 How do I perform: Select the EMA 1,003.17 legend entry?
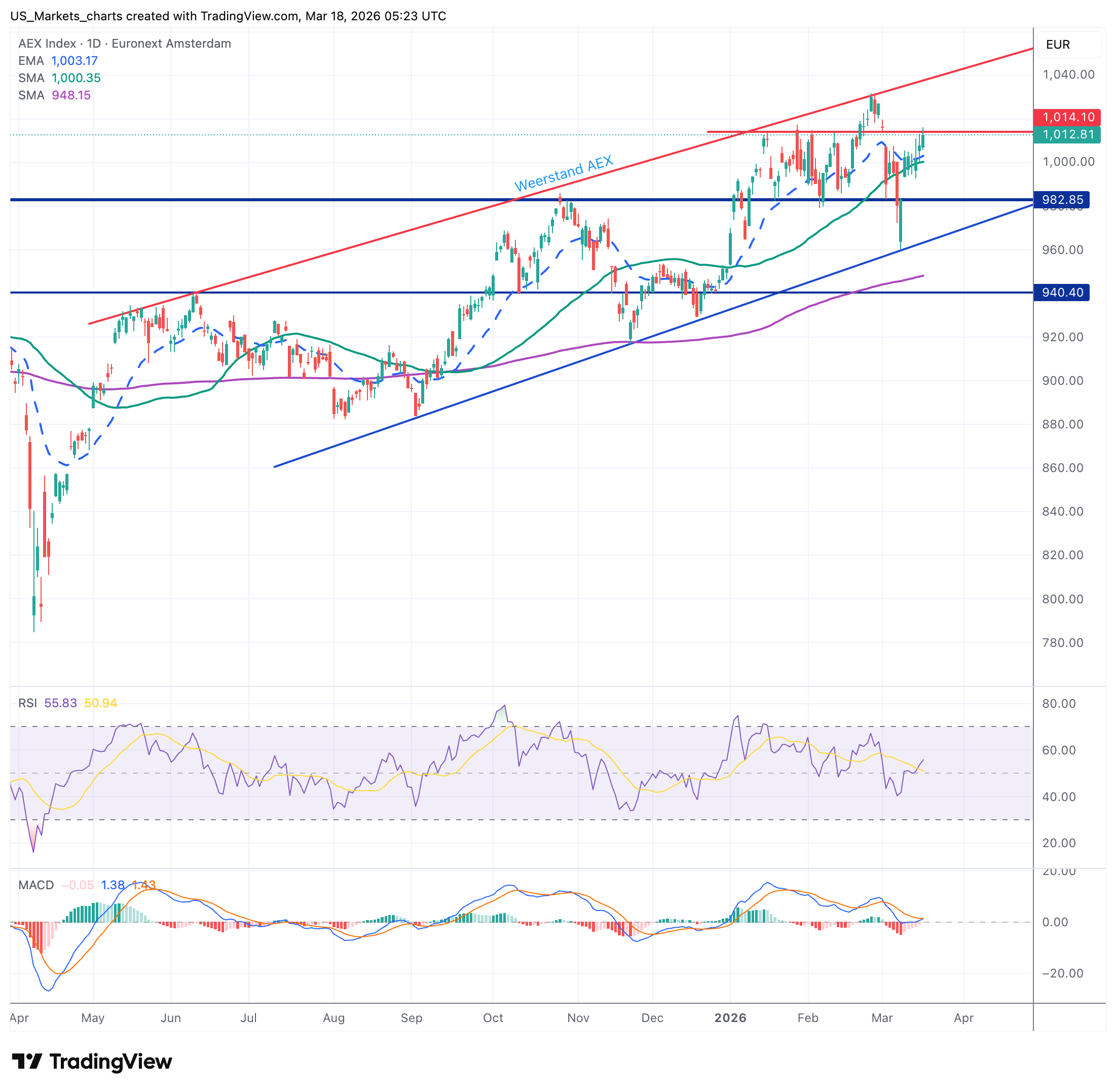[x=58, y=61]
